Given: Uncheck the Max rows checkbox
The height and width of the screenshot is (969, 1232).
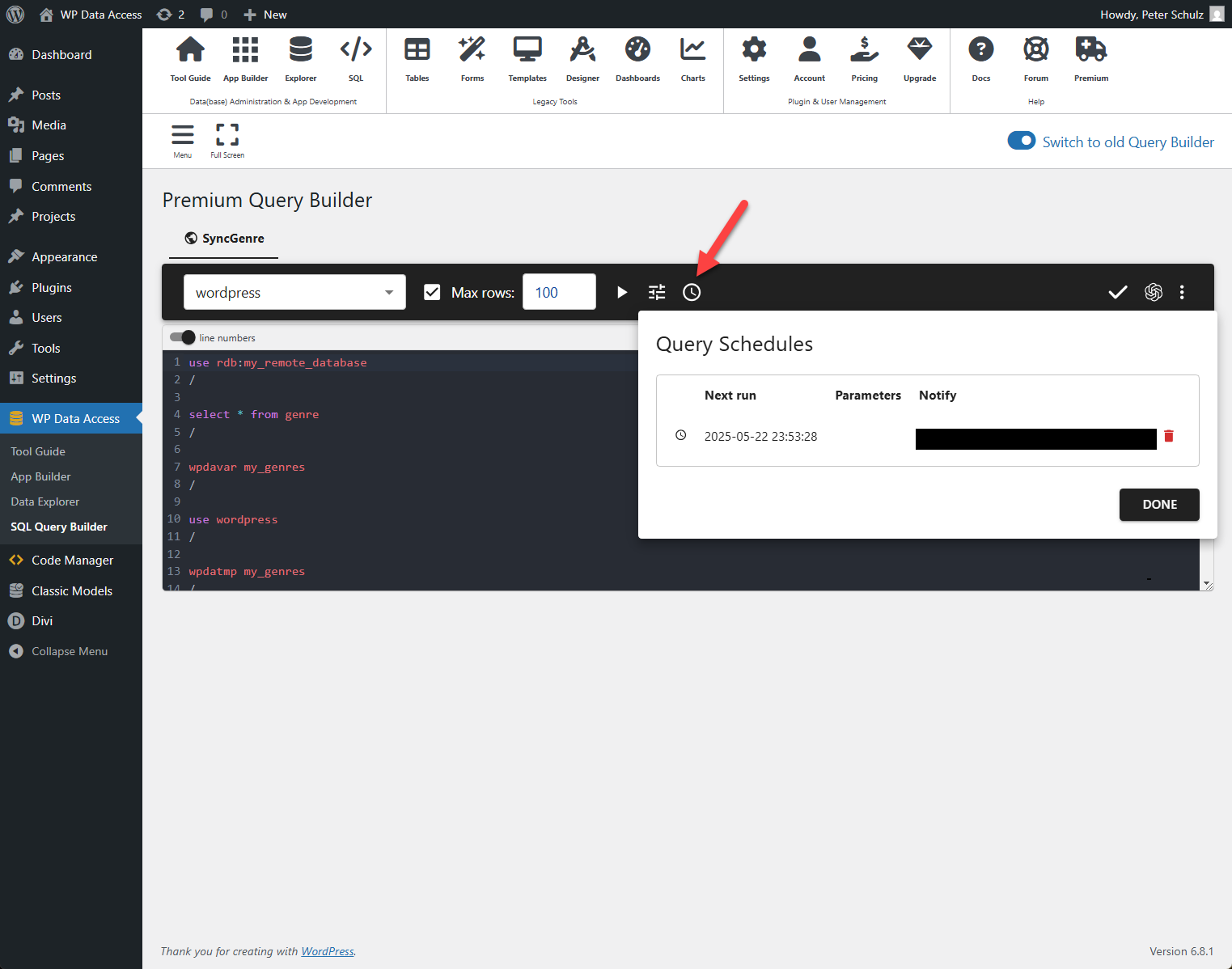Looking at the screenshot, I should pyautogui.click(x=432, y=292).
